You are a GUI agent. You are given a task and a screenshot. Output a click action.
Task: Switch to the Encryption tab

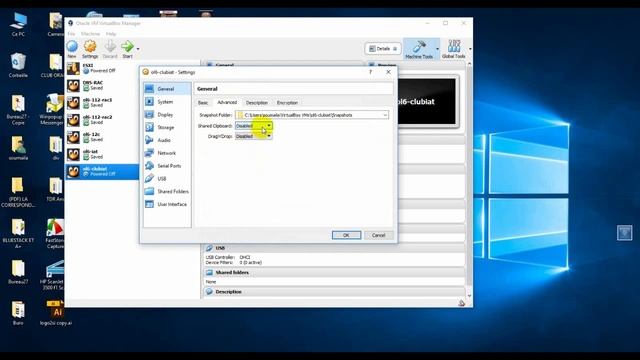[287, 103]
